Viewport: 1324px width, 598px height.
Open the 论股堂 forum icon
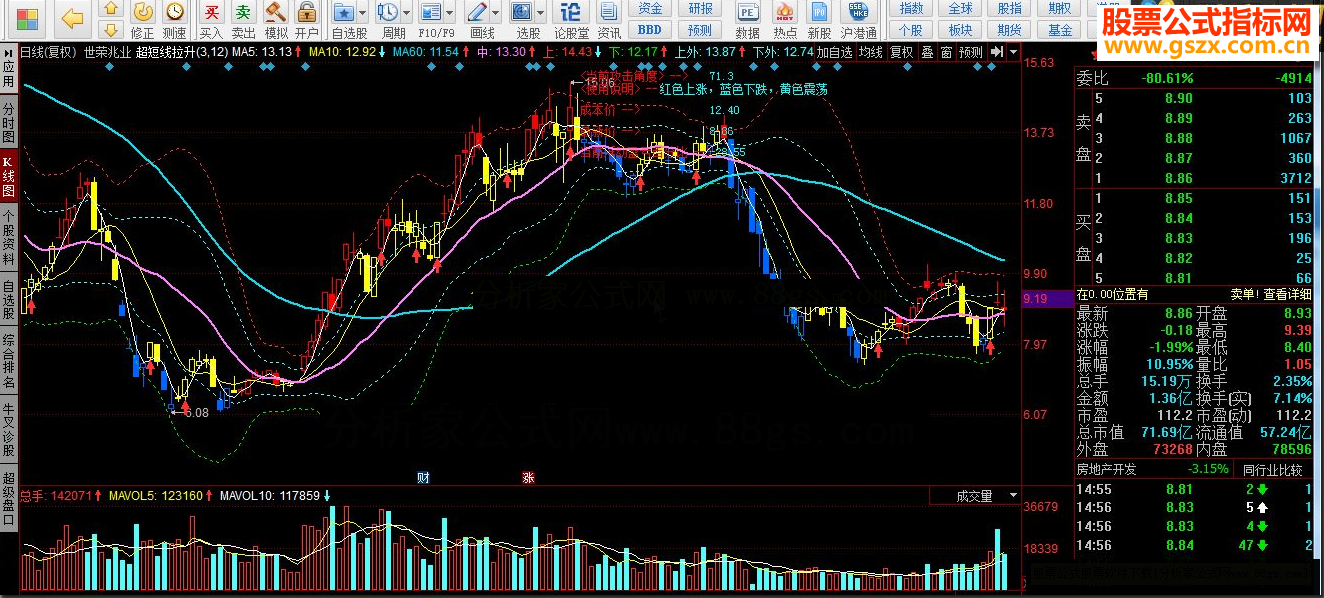(571, 12)
